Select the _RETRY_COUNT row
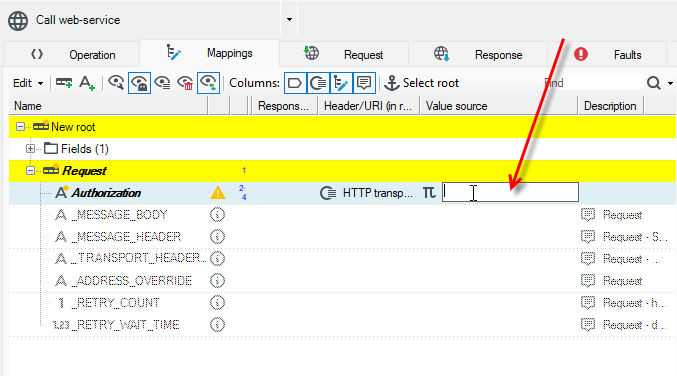This screenshot has height=376, width=677. (x=342, y=303)
